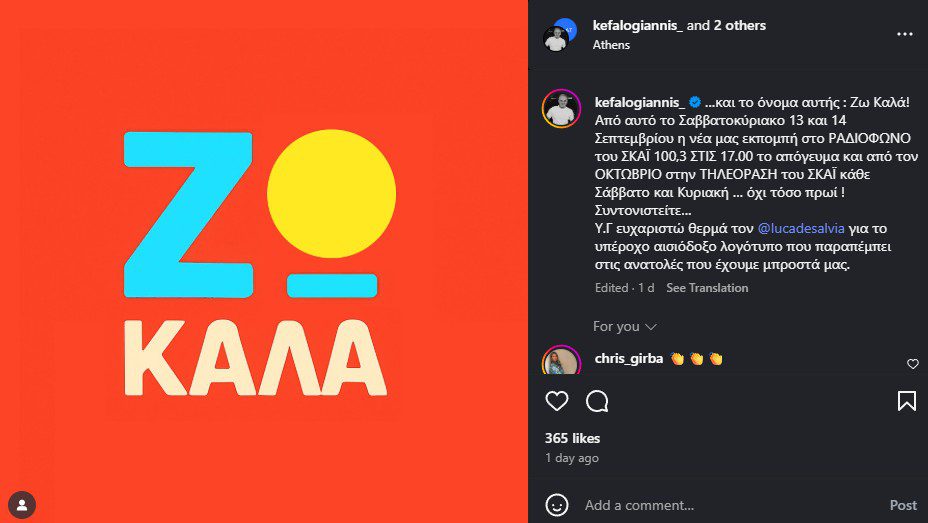928x523 pixels.
Task: Show the 2 others collaborators
Action: 739,25
